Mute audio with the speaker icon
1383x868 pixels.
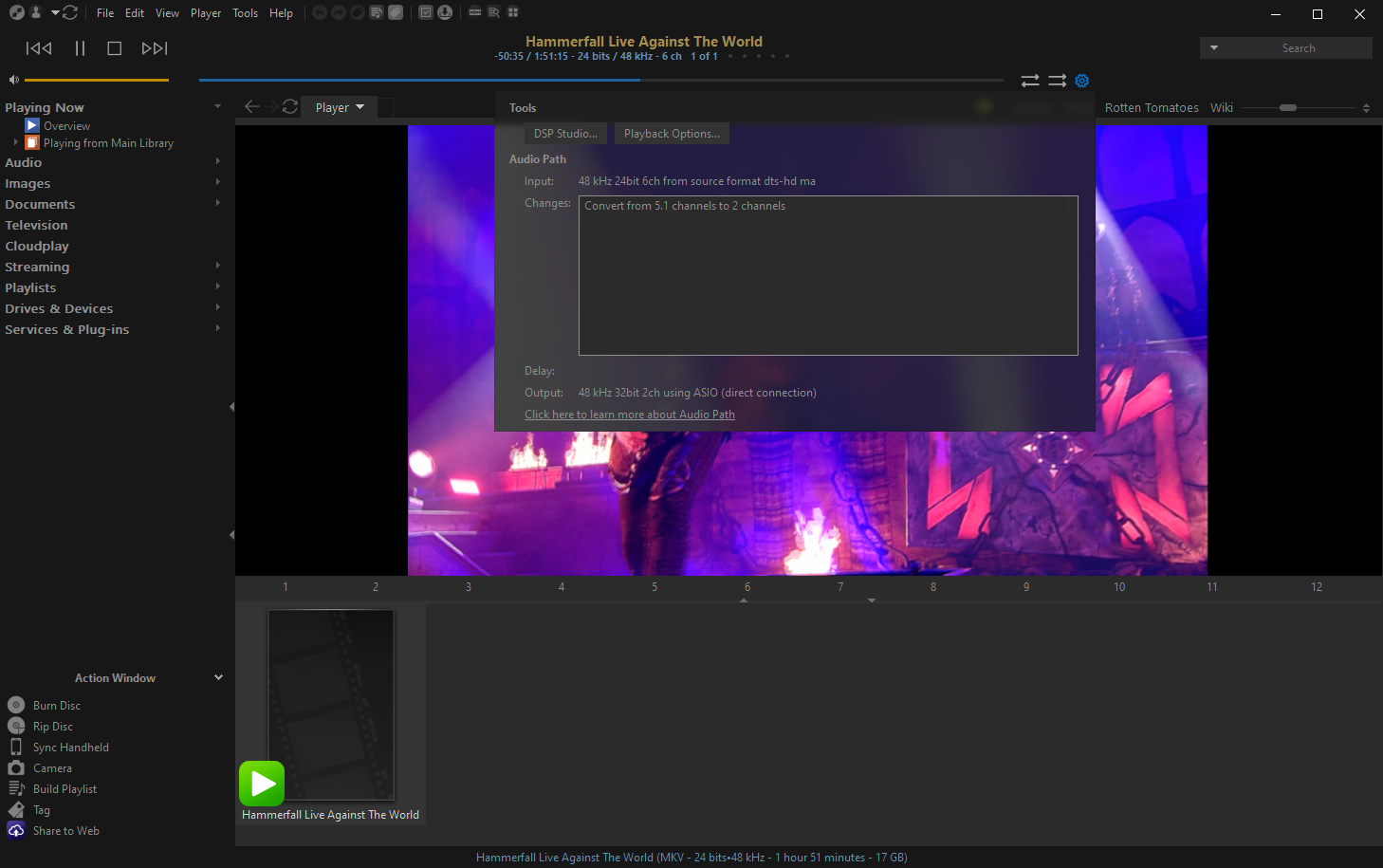(14, 80)
